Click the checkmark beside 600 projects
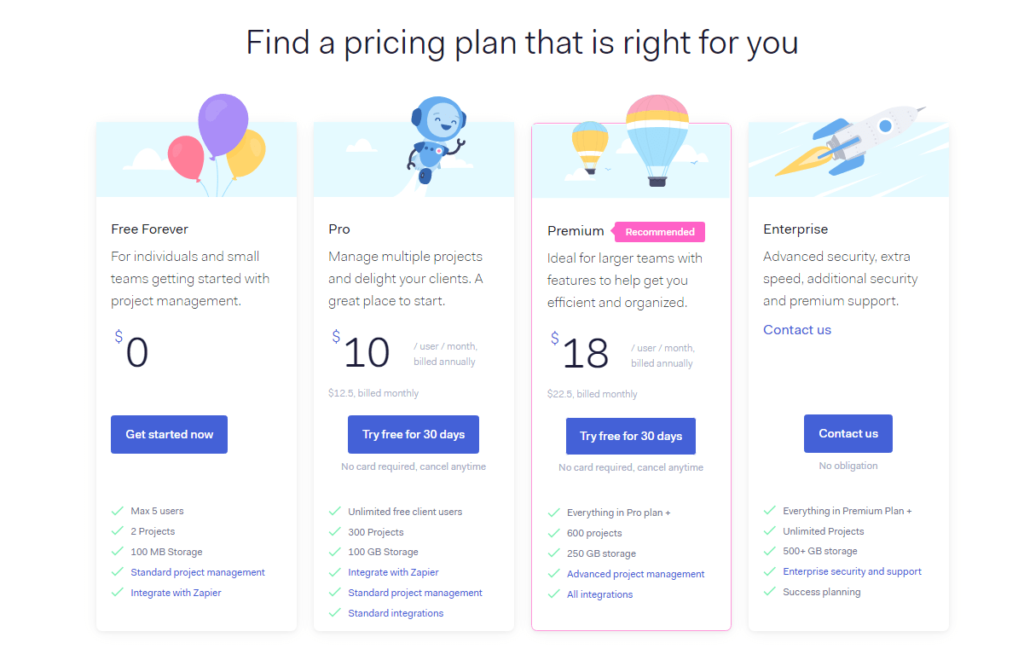The height and width of the screenshot is (672, 1024). [554, 533]
